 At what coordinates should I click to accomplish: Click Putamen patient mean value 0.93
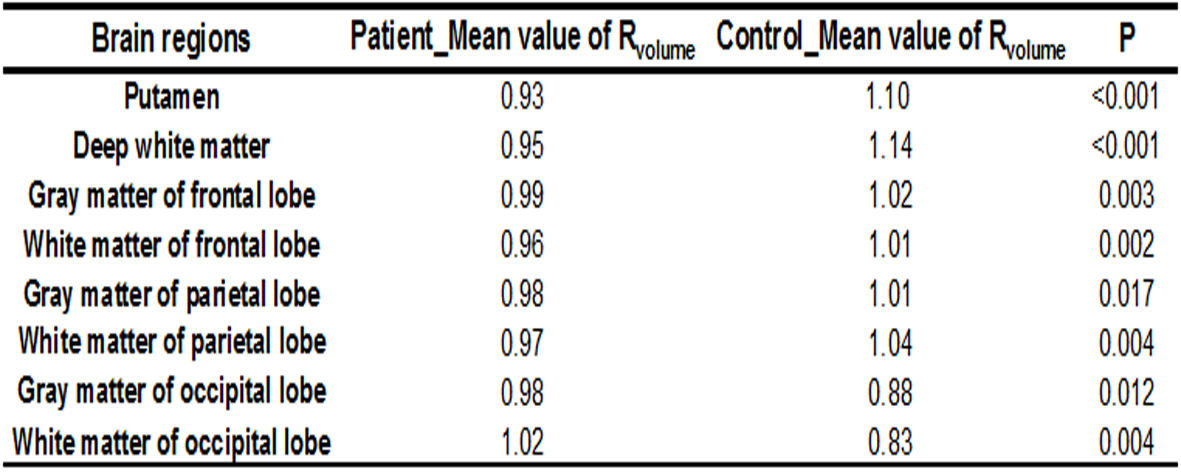[521, 97]
